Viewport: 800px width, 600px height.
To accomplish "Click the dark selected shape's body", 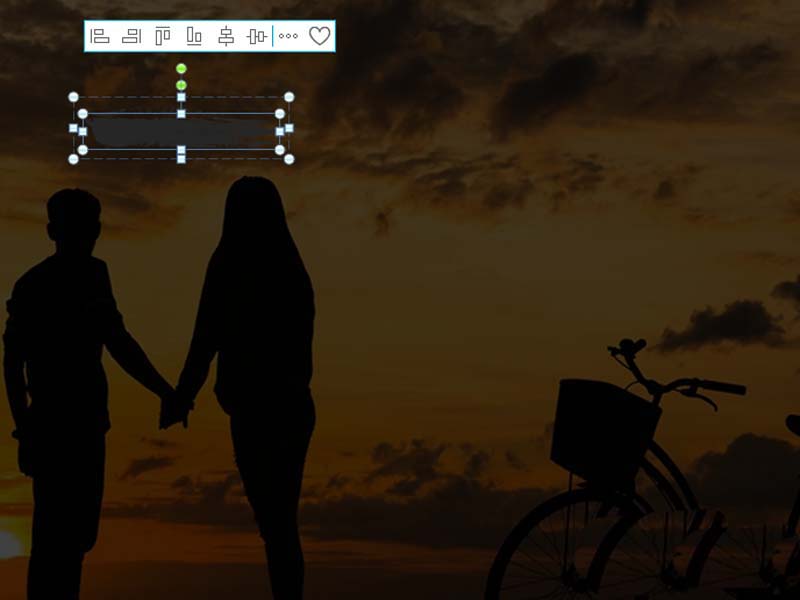I will coord(181,132).
